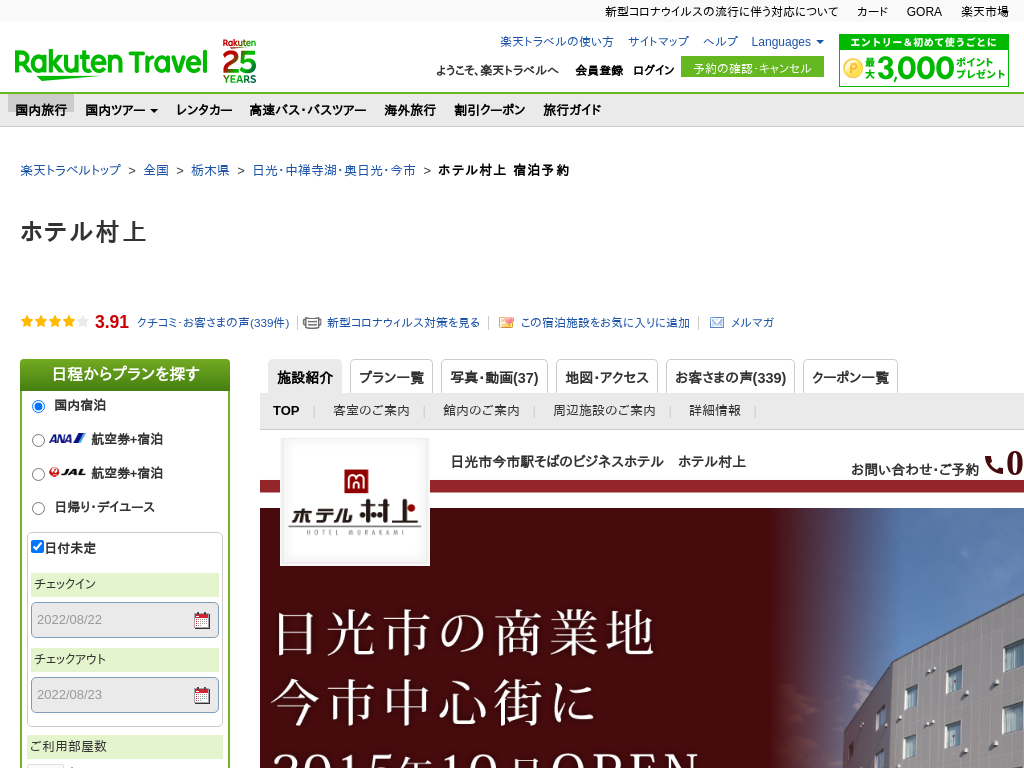Open the レンタカー menu item
This screenshot has width=1024, height=768.
[204, 110]
